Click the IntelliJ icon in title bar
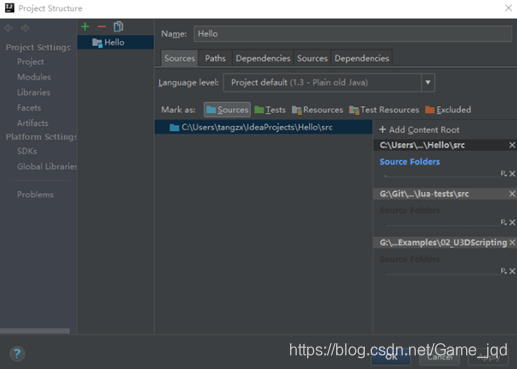The height and width of the screenshot is (369, 517). click(10, 8)
